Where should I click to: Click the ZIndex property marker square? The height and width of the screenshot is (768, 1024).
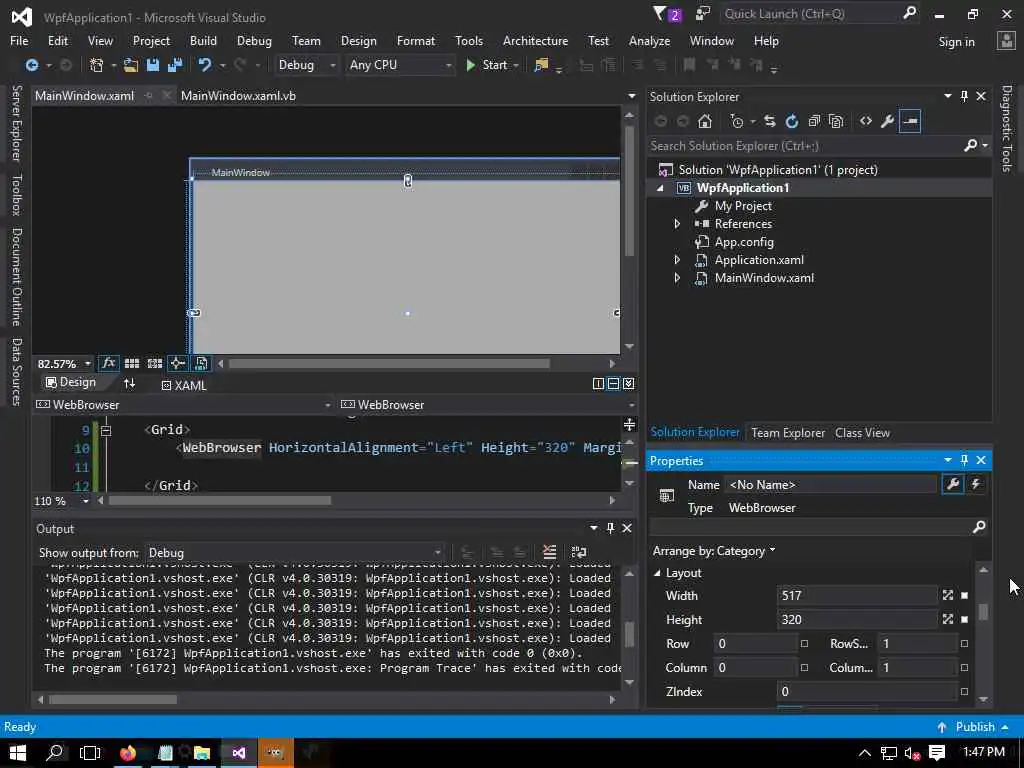(x=964, y=691)
